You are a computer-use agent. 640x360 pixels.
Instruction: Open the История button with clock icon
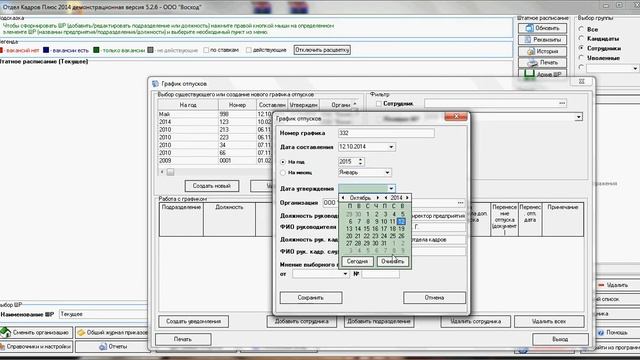542,51
